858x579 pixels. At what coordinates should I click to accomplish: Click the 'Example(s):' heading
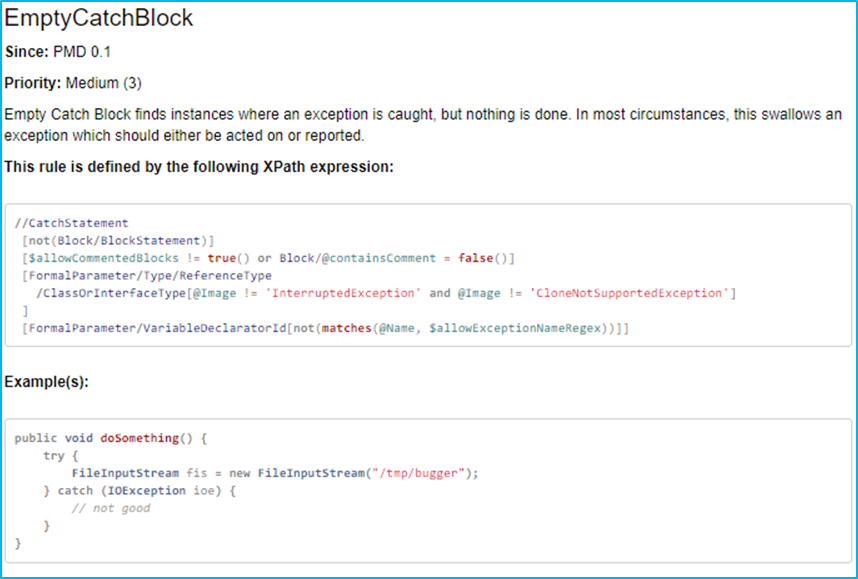pos(47,382)
